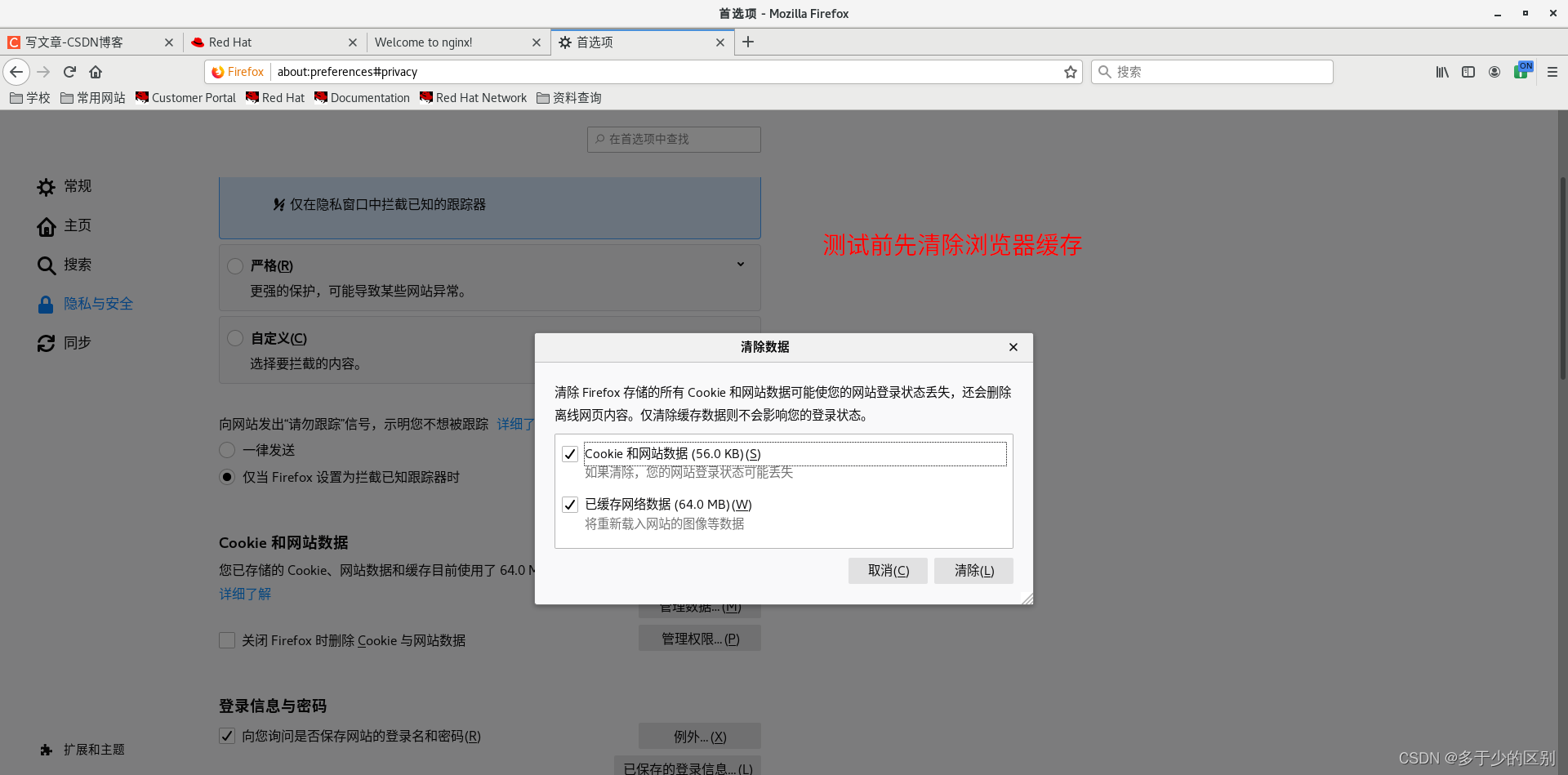Minimize the Firefox window
This screenshot has width=1568, height=775.
[1498, 14]
